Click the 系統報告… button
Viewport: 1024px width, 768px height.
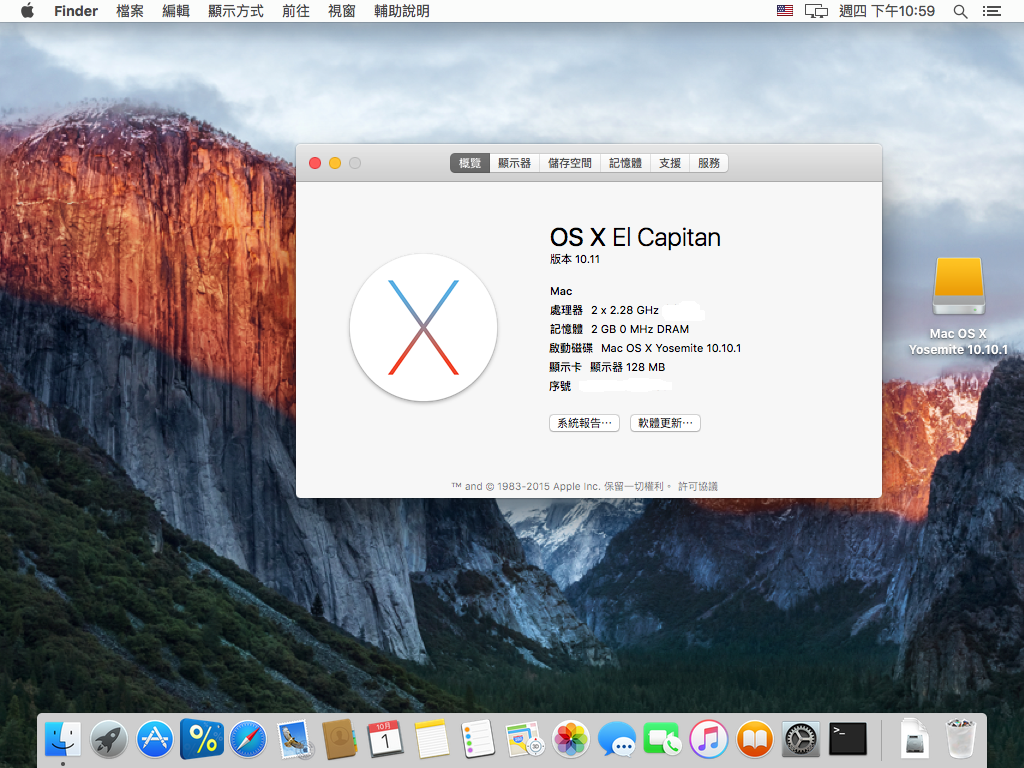point(584,423)
